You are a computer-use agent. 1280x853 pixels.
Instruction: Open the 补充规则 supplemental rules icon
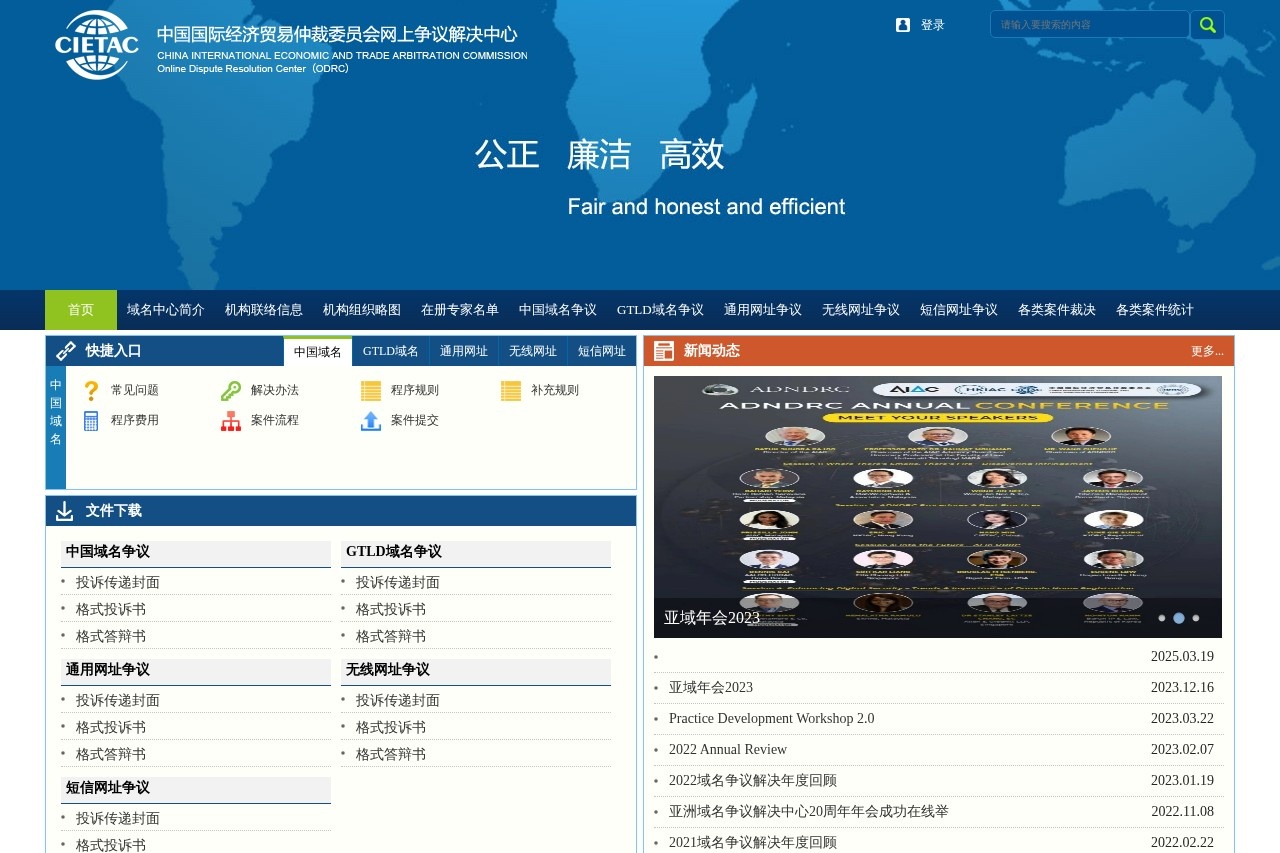click(x=510, y=390)
